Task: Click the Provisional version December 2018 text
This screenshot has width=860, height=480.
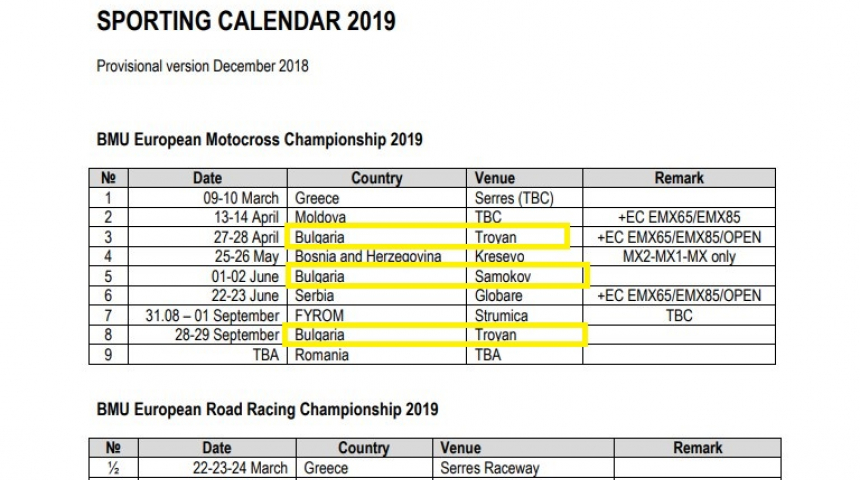Action: (202, 66)
